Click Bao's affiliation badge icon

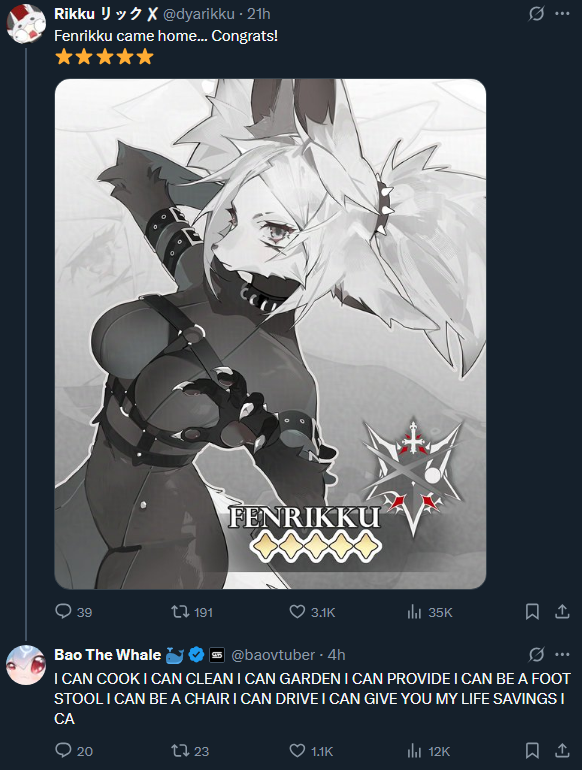(x=217, y=655)
